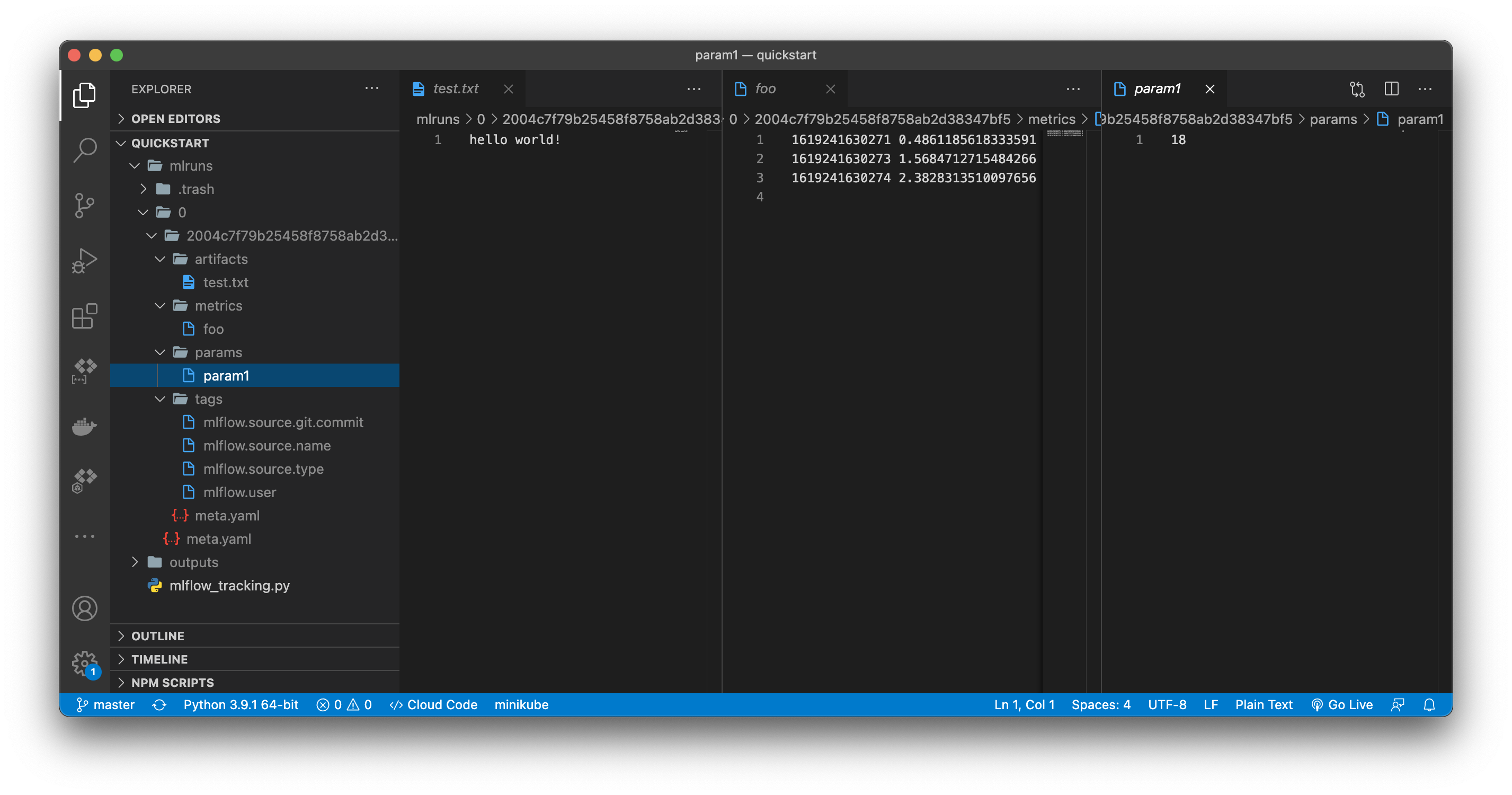Expand the OUTLINE section
The height and width of the screenshot is (795, 1512).
(157, 636)
